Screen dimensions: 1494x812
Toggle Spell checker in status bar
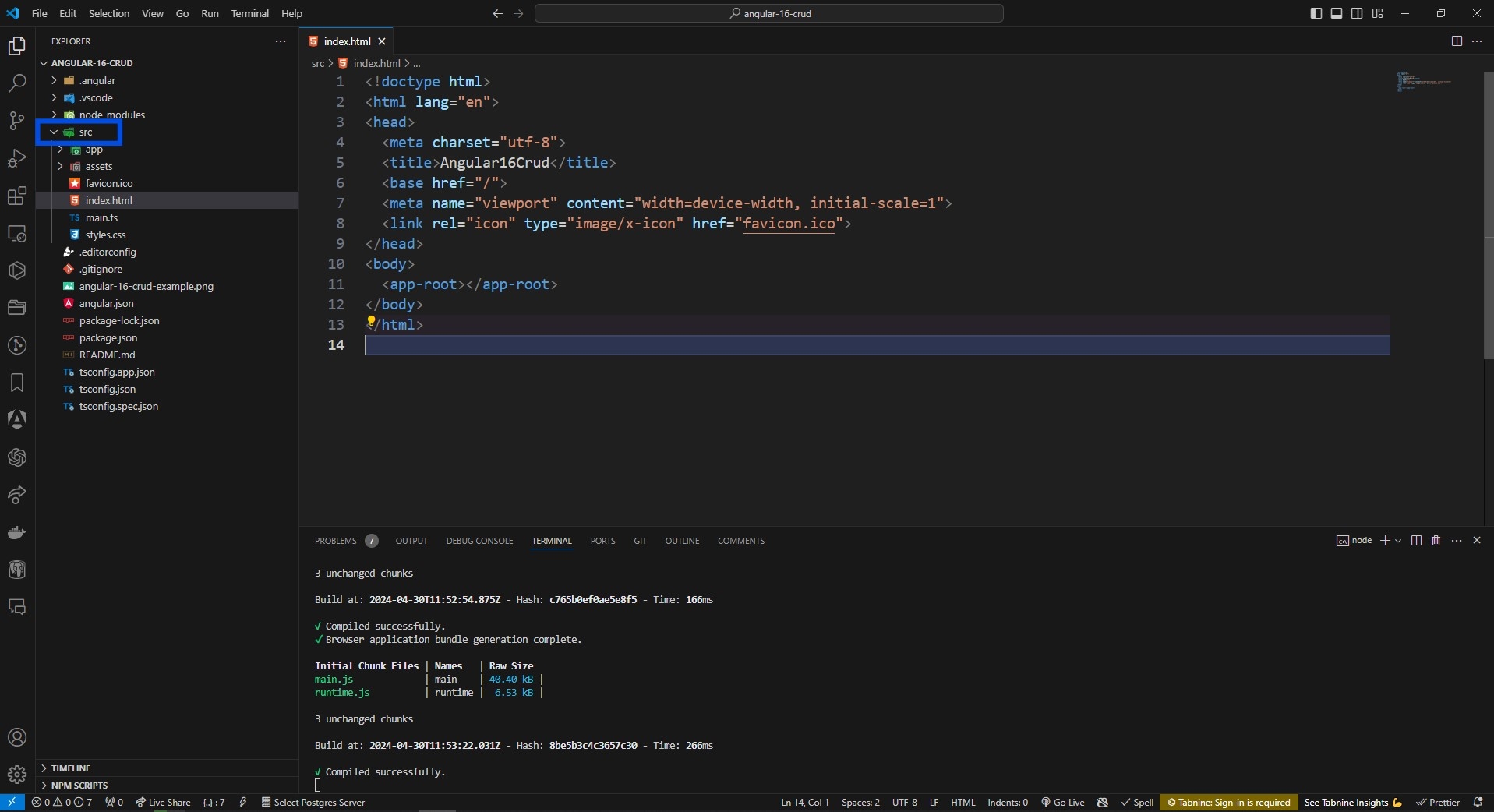[1137, 802]
